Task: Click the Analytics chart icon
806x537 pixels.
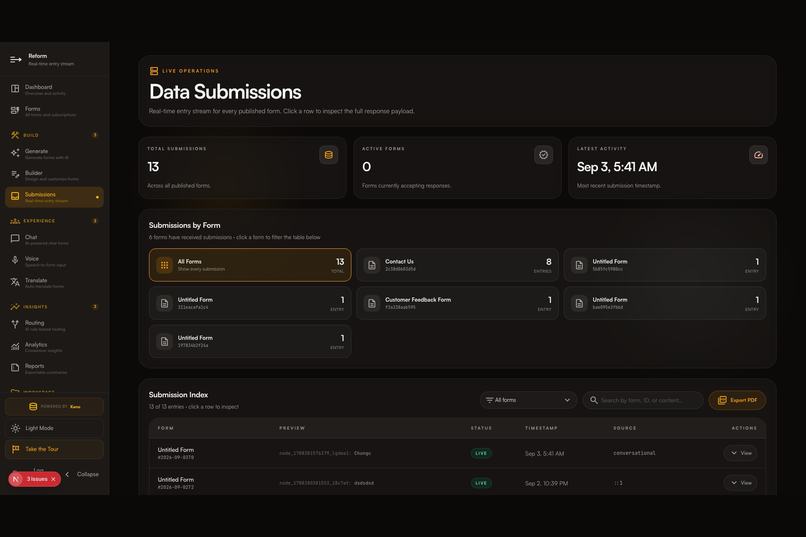Action: tap(15, 346)
